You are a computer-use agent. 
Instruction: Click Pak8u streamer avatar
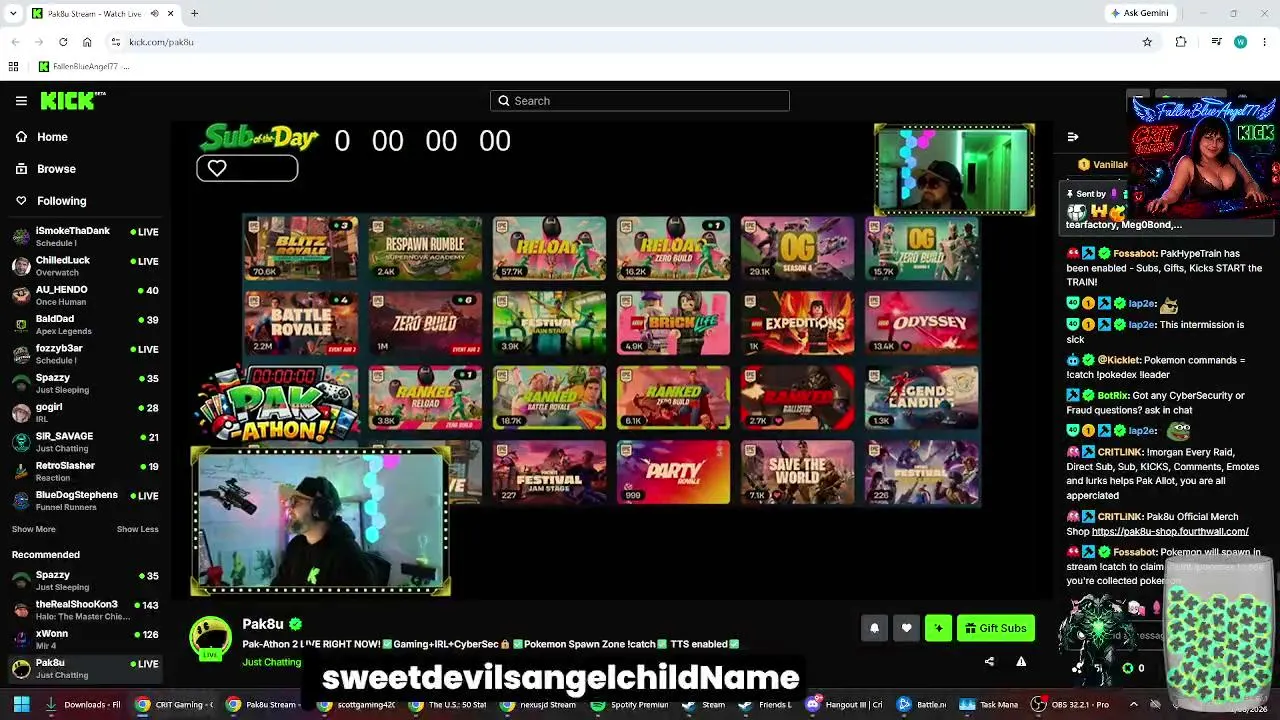tap(211, 638)
